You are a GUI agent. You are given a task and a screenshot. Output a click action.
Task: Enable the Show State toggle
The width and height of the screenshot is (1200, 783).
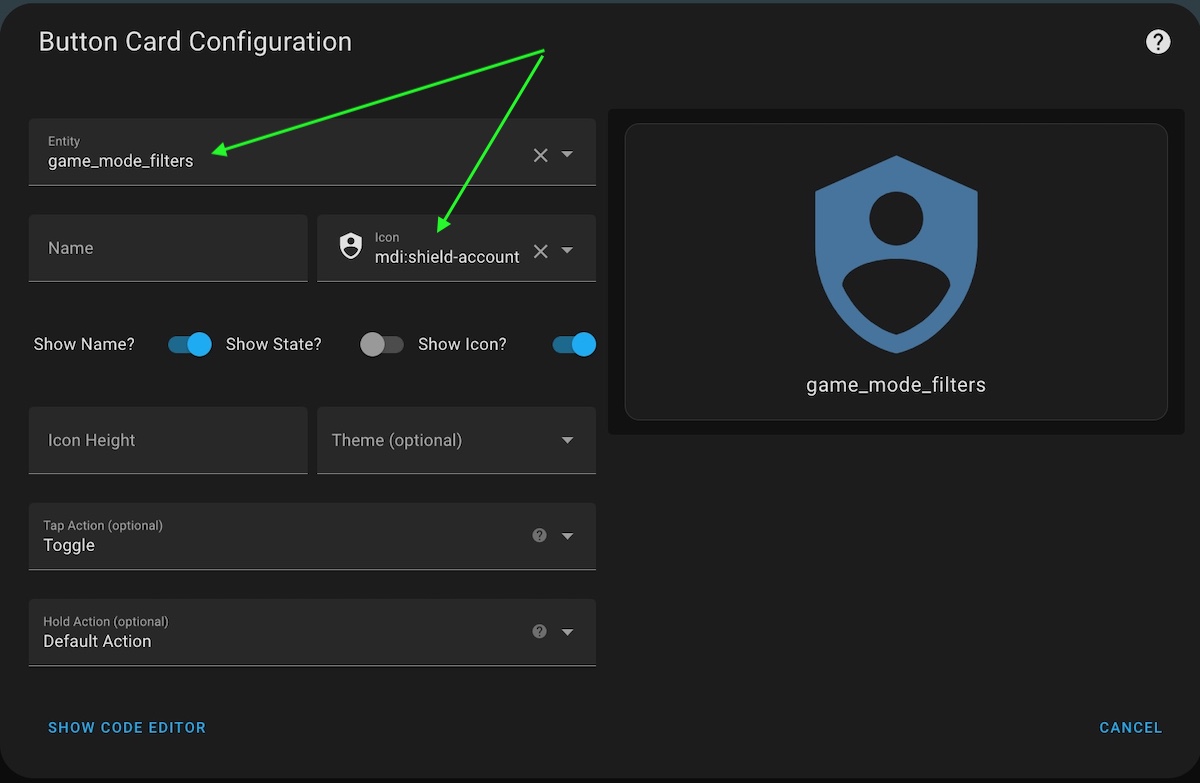click(381, 344)
